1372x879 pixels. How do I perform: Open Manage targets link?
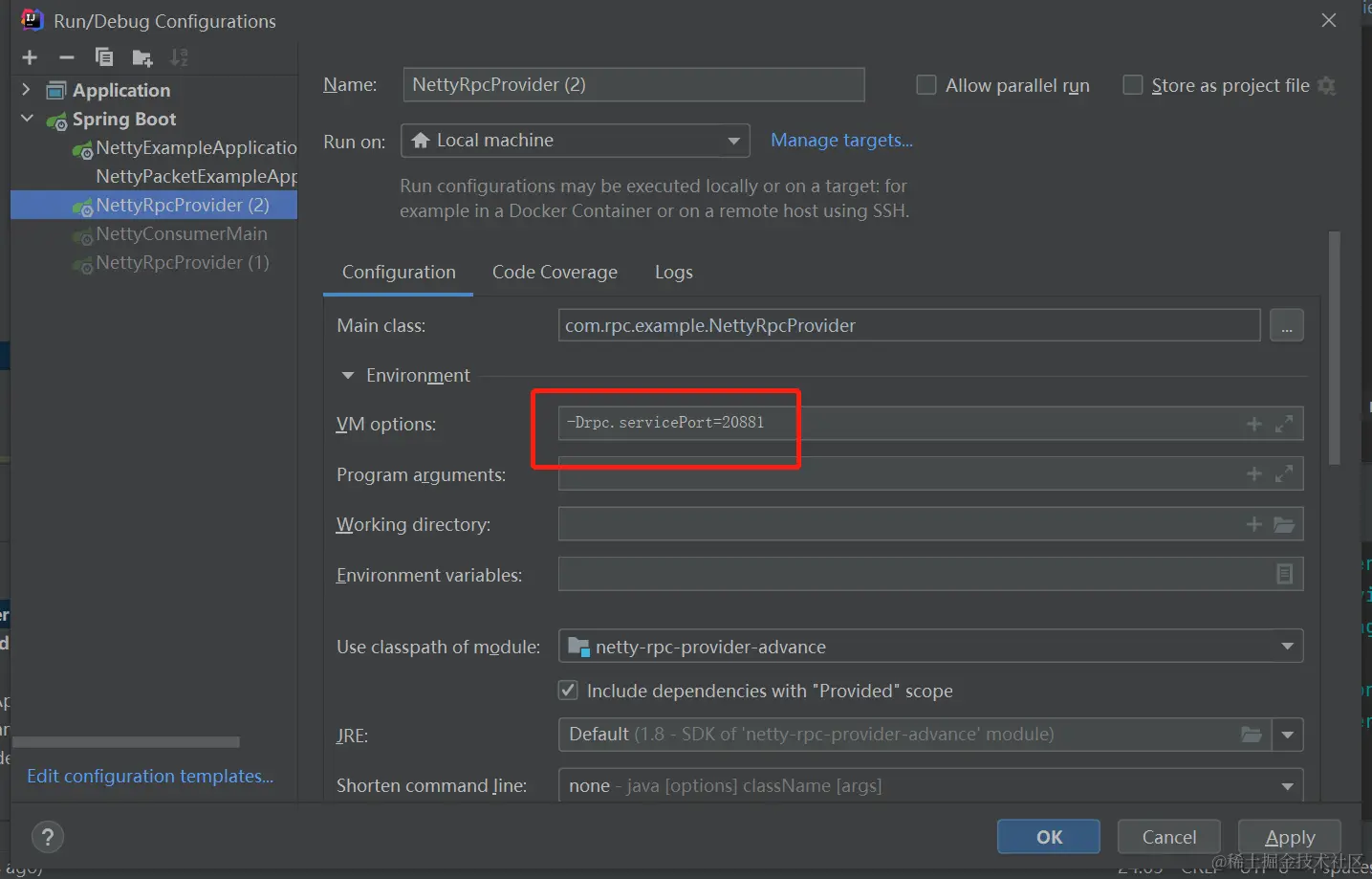841,140
